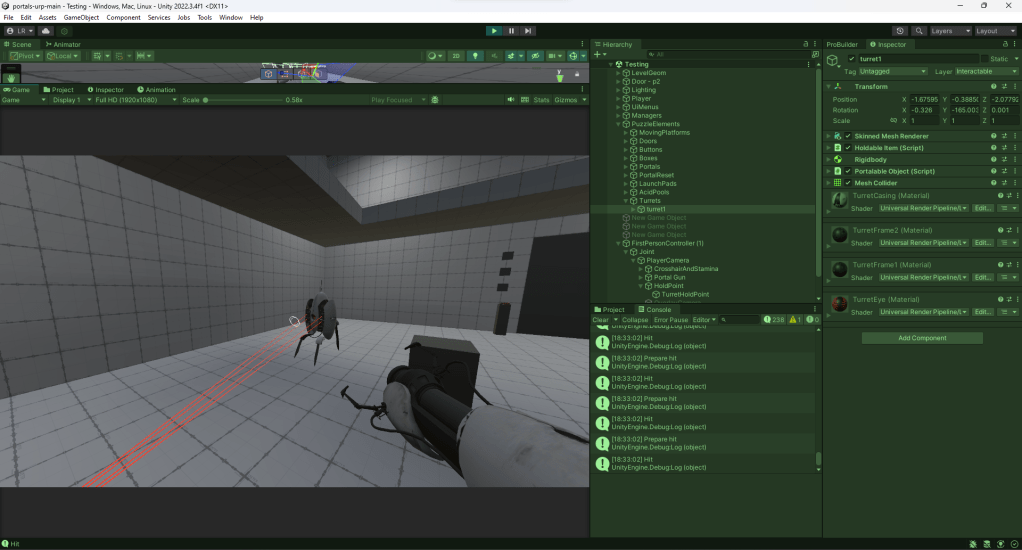
Task: Click the Add Component button
Action: [922, 338]
